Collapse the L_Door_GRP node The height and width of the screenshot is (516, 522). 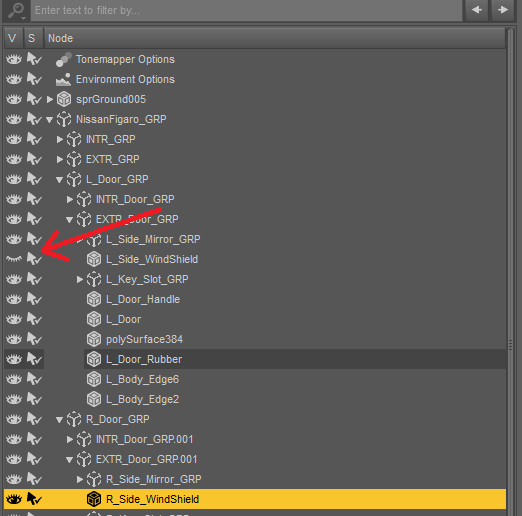59,180
